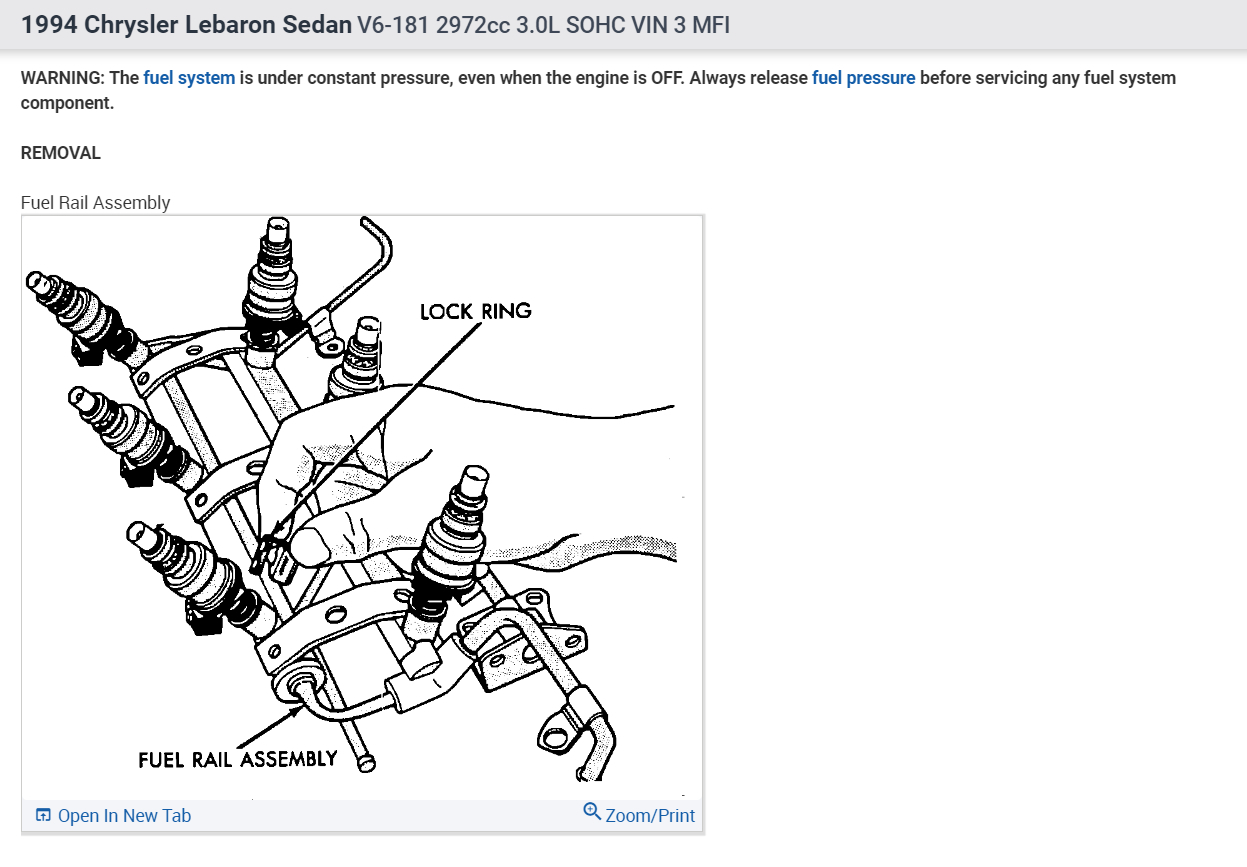Open the "fuel system" hyperlink

[189, 78]
